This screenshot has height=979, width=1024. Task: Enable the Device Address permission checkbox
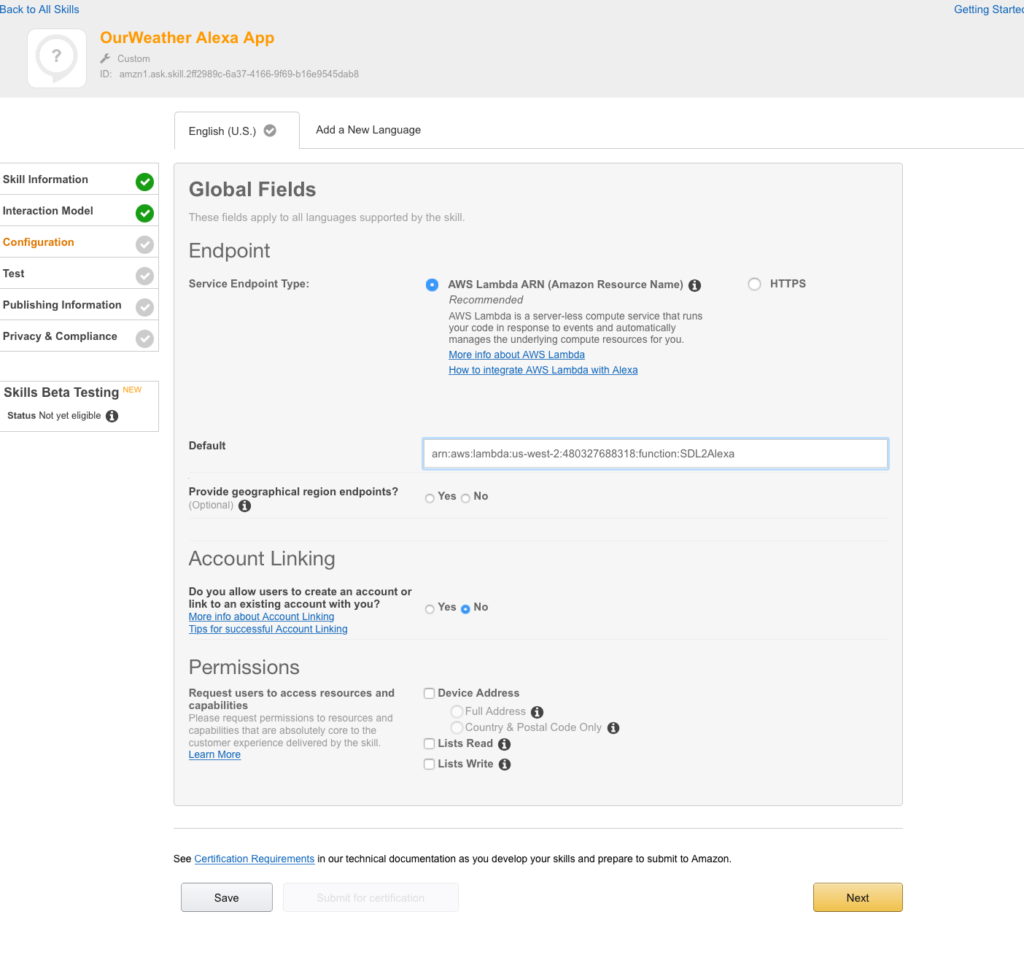[x=429, y=694]
